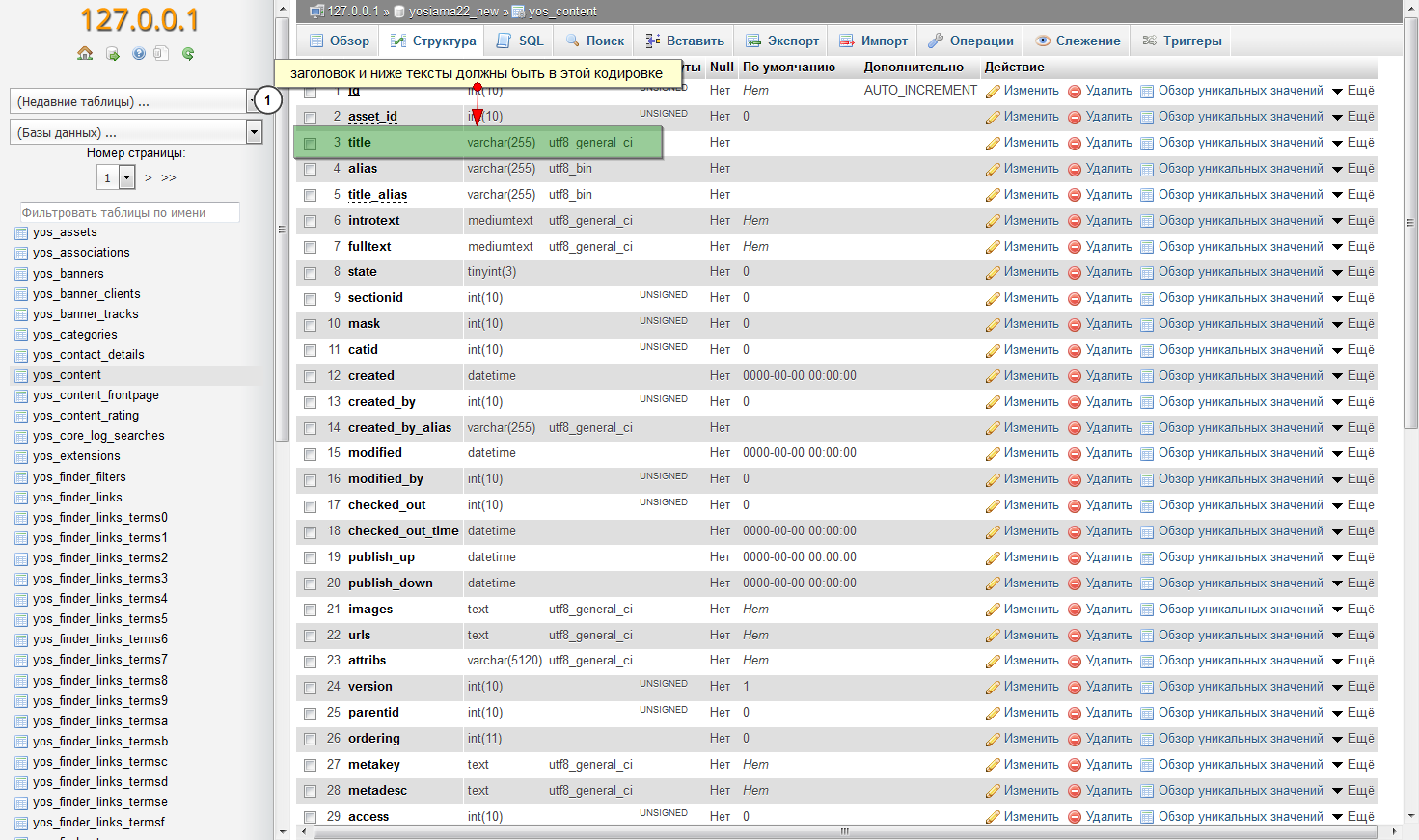This screenshot has height=840, width=1419.
Task: Reload navigation with green refresh icon
Action: point(188,54)
